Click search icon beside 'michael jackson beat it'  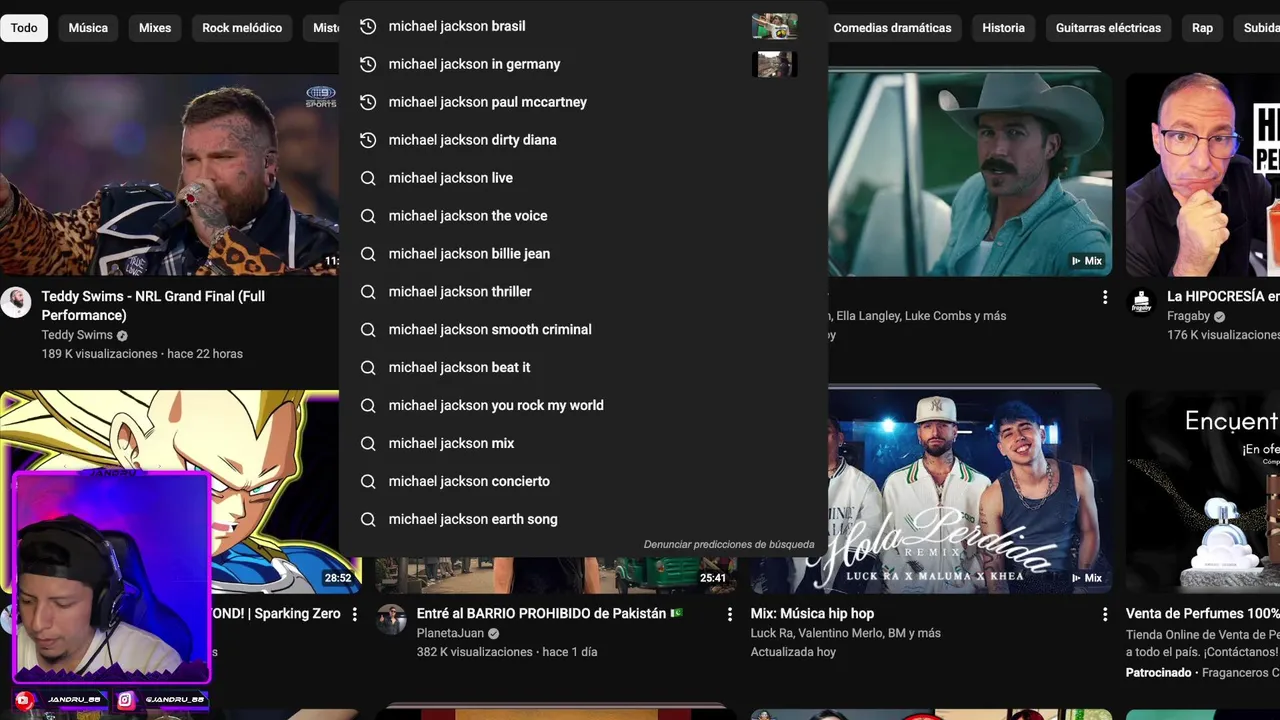368,368
